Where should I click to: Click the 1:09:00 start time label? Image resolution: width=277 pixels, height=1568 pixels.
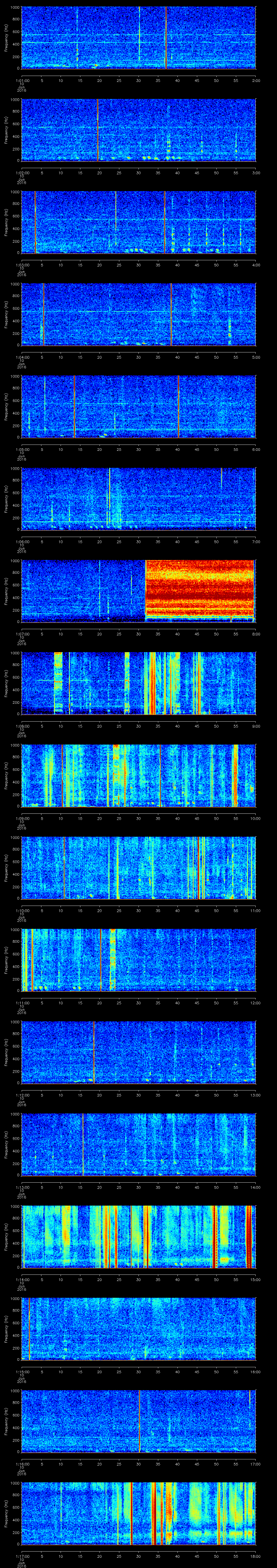(x=22, y=819)
